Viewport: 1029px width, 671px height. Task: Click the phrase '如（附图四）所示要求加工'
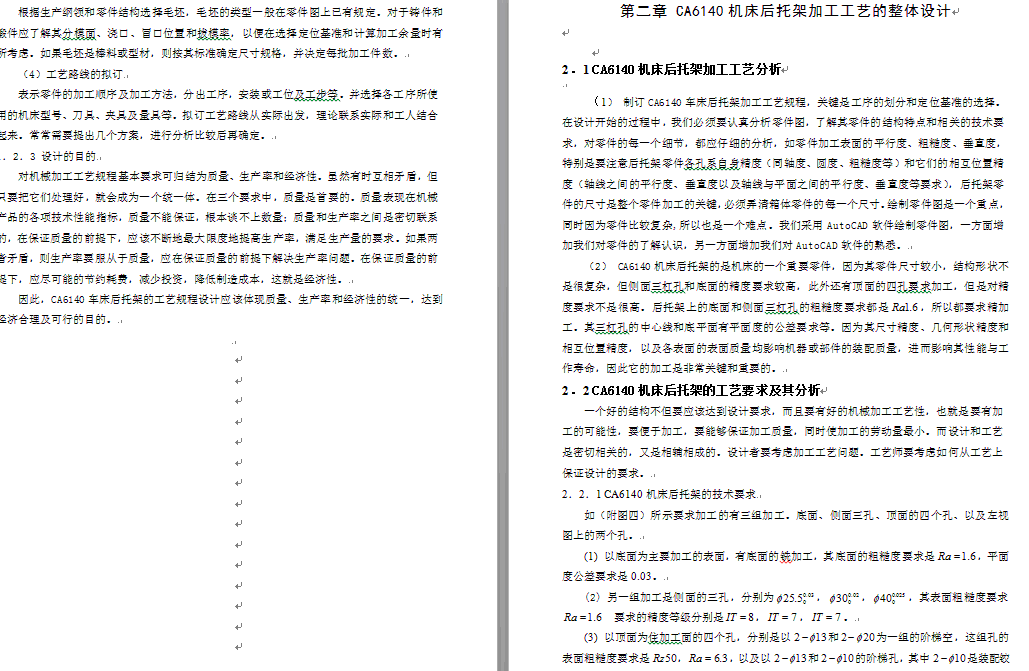point(657,515)
